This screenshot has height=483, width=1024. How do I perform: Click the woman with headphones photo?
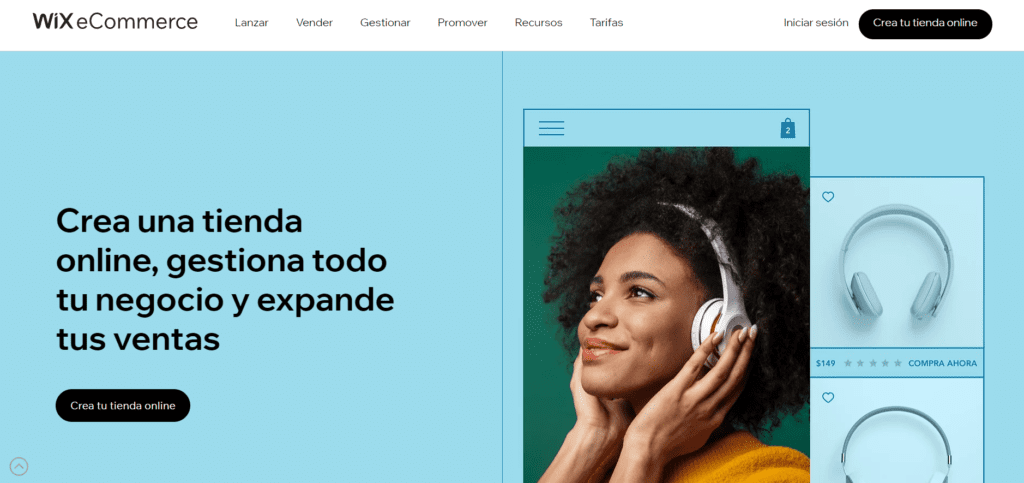pyautogui.click(x=666, y=315)
